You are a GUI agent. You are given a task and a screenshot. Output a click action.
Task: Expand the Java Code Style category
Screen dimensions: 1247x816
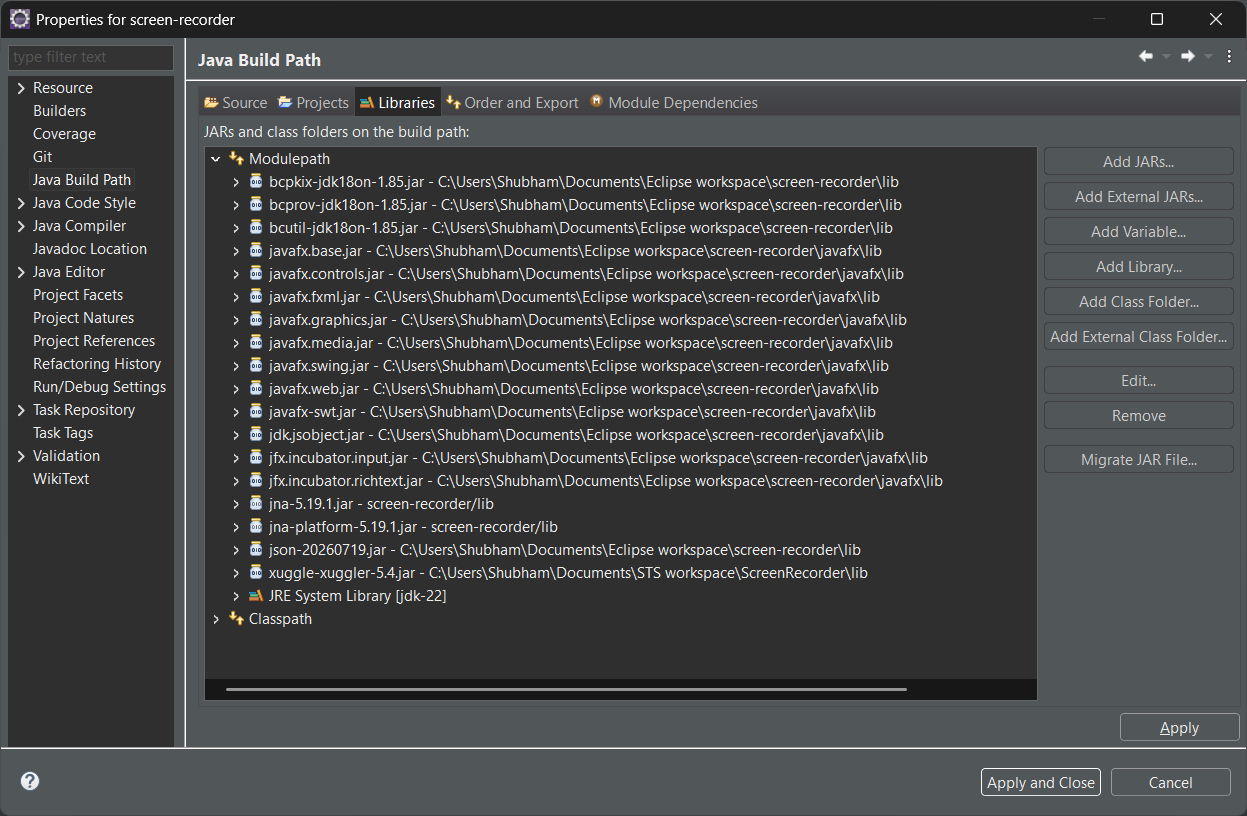[x=21, y=204]
